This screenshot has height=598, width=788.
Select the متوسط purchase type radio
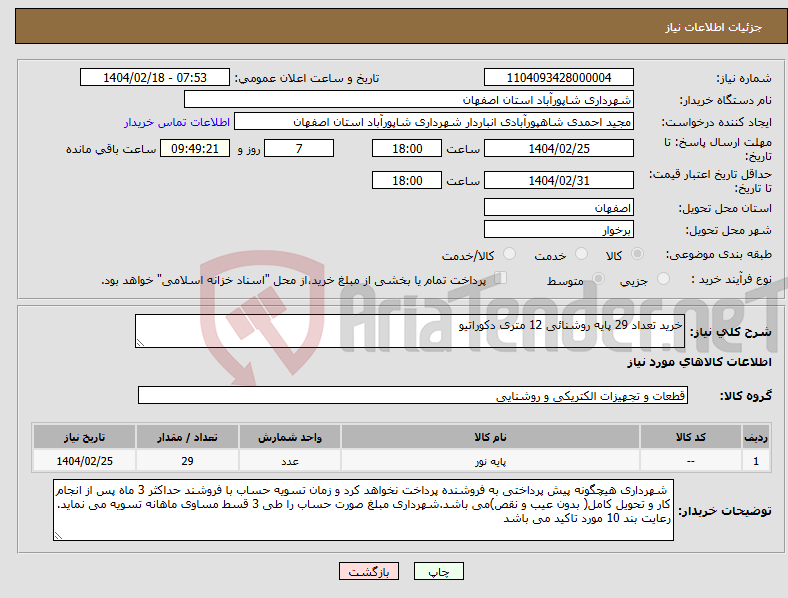pyautogui.click(x=598, y=278)
